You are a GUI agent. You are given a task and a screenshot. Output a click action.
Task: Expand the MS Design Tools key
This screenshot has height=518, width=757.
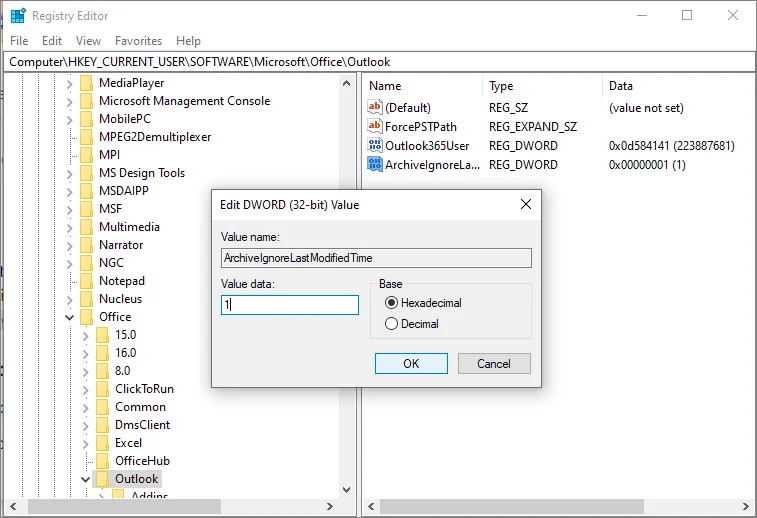pos(70,173)
